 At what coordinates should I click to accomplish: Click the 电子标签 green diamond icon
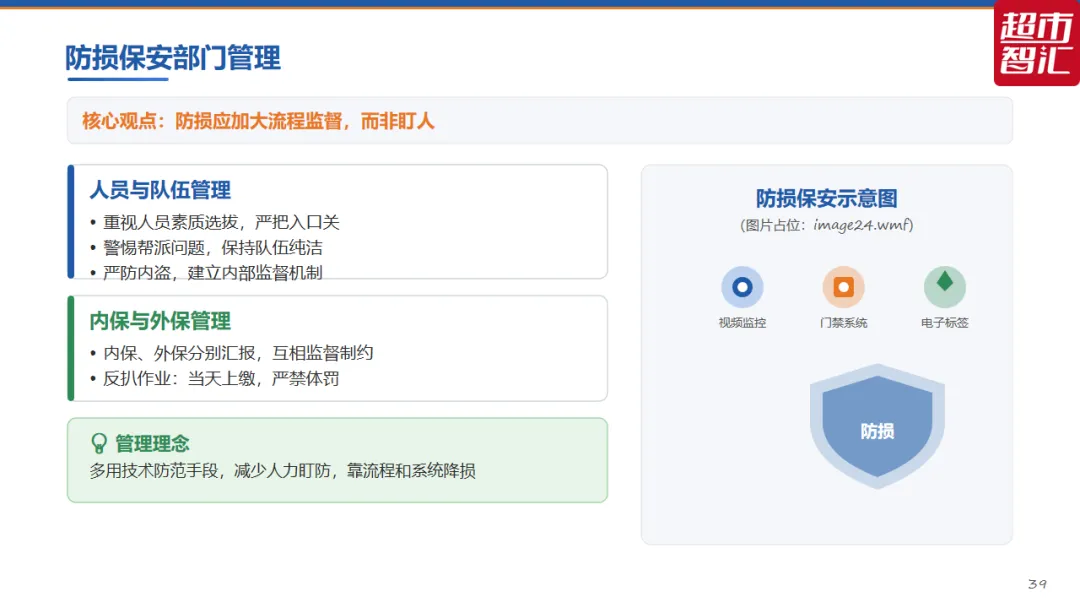pyautogui.click(x=944, y=286)
